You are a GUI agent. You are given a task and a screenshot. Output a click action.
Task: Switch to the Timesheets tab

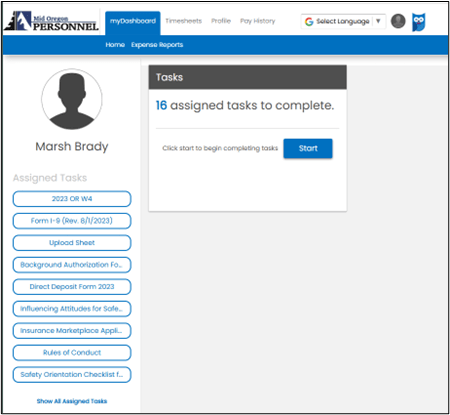pyautogui.click(x=184, y=21)
